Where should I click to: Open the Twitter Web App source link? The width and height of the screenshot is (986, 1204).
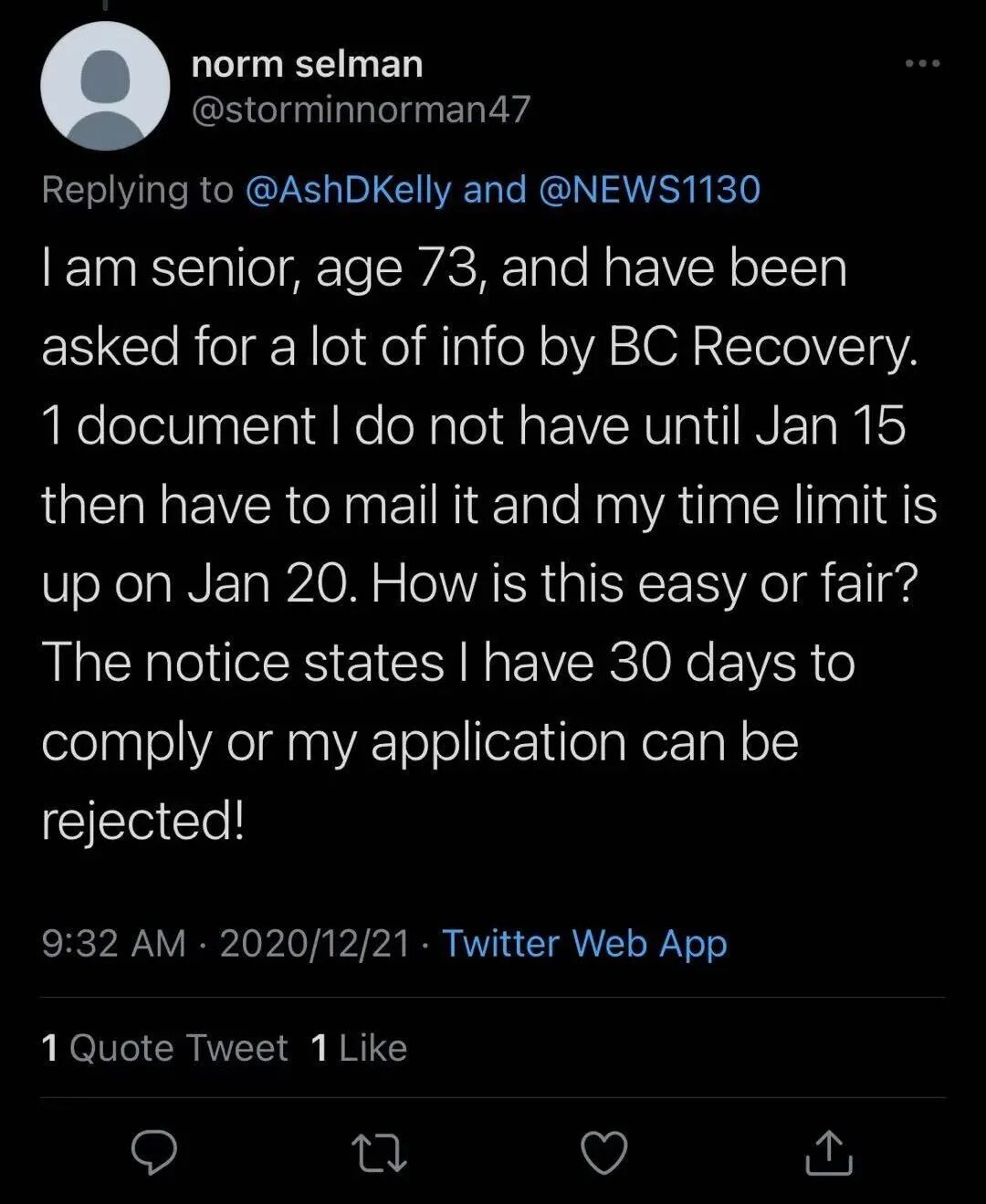tap(584, 943)
